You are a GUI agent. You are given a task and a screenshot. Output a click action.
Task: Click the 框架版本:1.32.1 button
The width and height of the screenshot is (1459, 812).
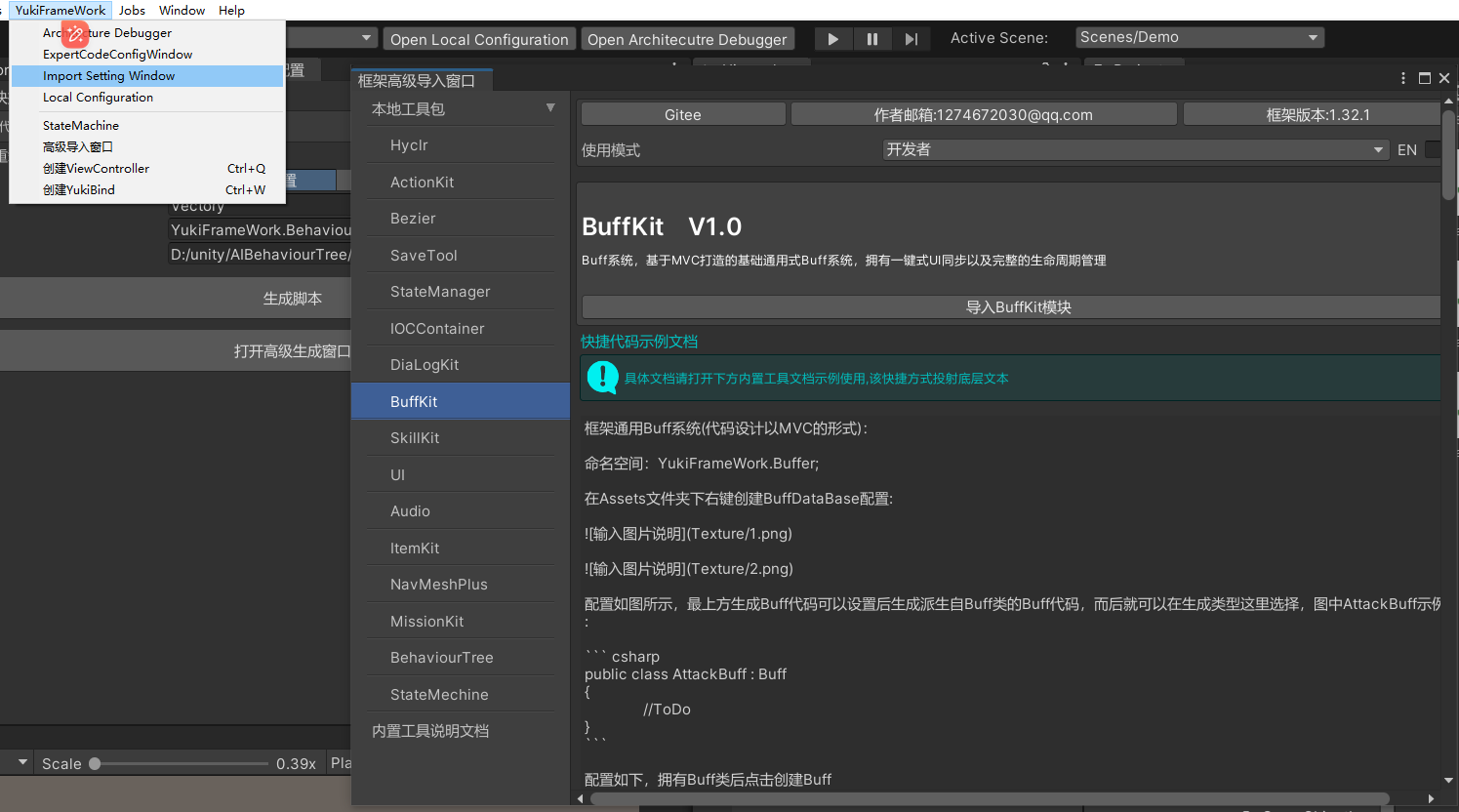pyautogui.click(x=1312, y=114)
